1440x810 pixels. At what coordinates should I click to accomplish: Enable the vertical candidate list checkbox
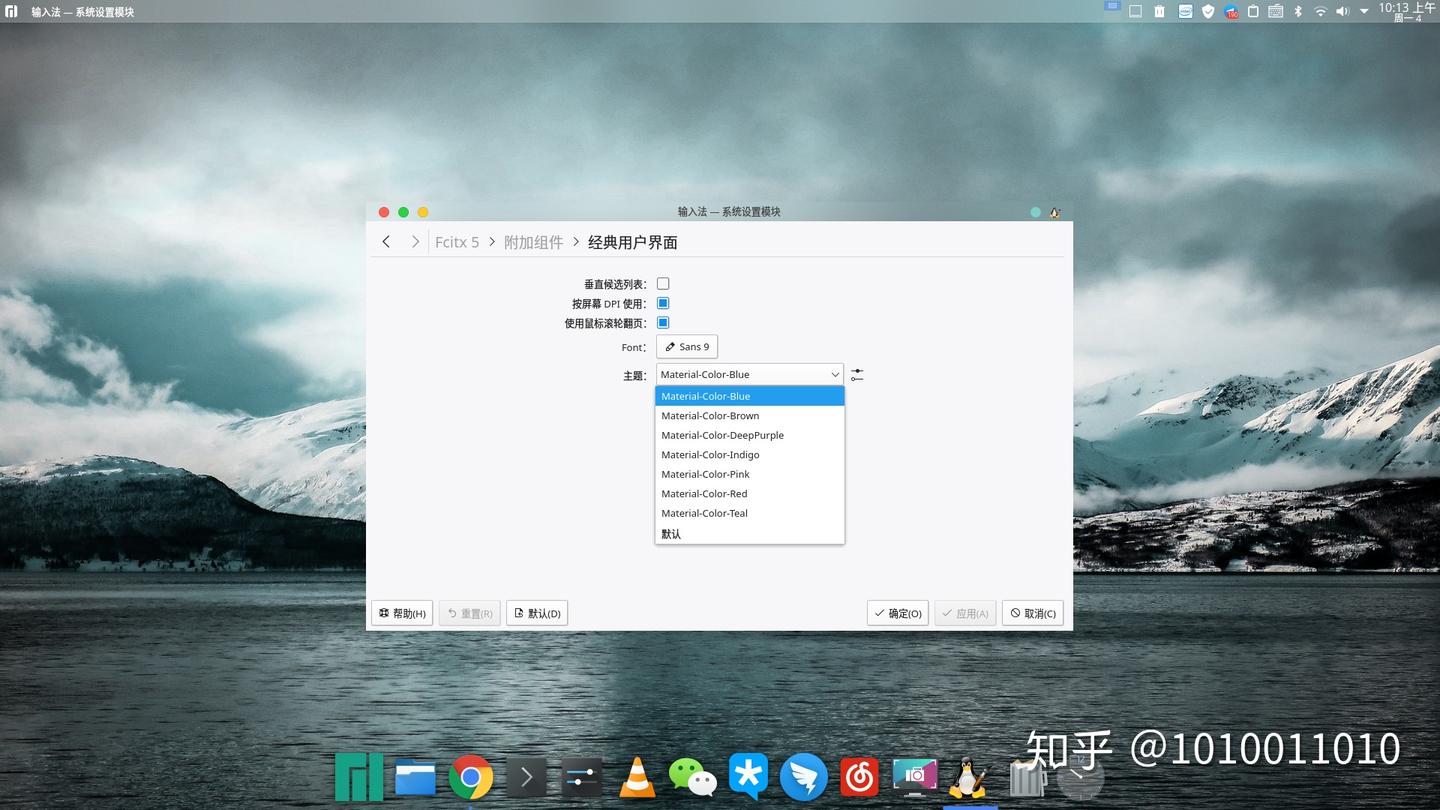(663, 283)
